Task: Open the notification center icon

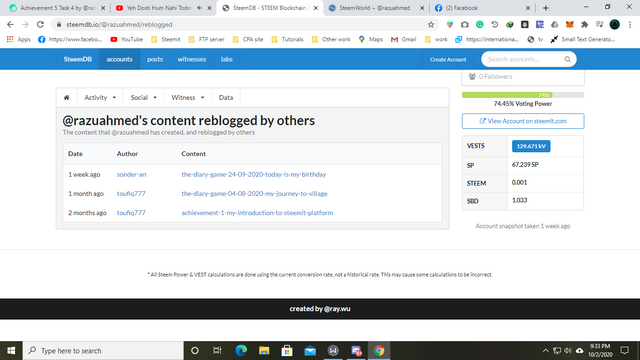Action: point(624,351)
